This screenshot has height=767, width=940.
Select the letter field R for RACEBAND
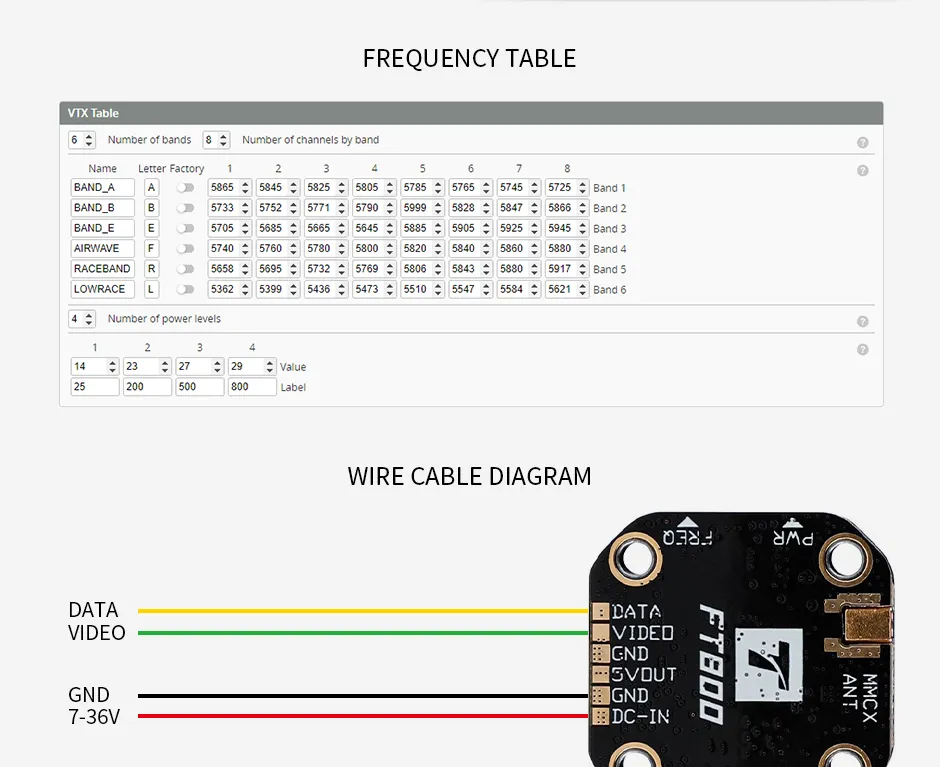pyautogui.click(x=151, y=269)
